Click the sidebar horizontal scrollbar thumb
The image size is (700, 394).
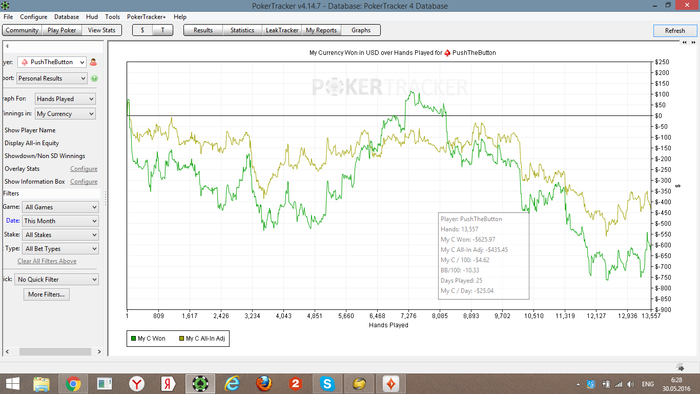tap(55, 352)
